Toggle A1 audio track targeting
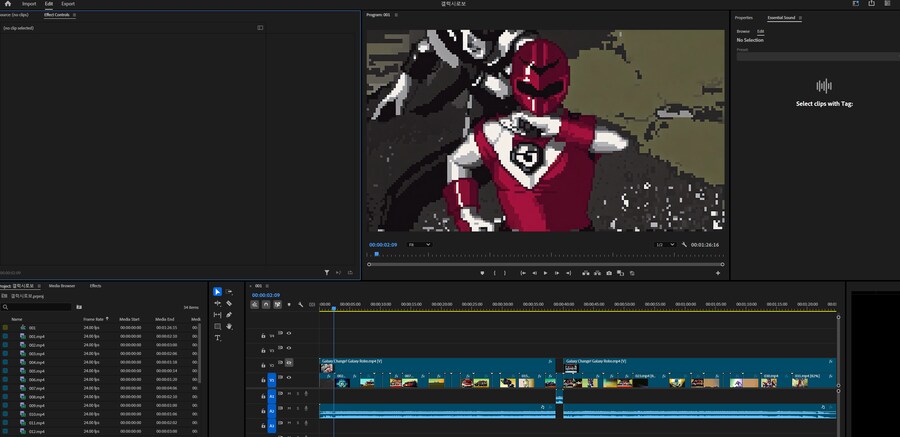 [x=272, y=394]
